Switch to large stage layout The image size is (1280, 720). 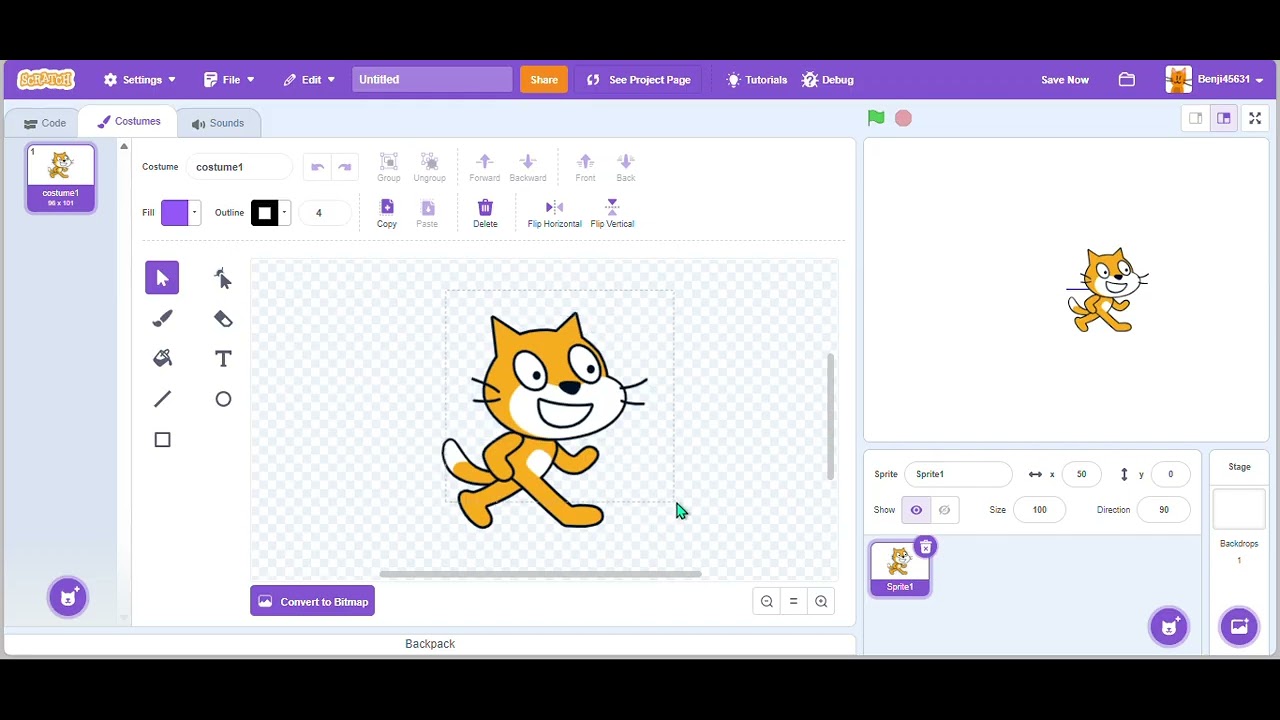pos(1223,118)
